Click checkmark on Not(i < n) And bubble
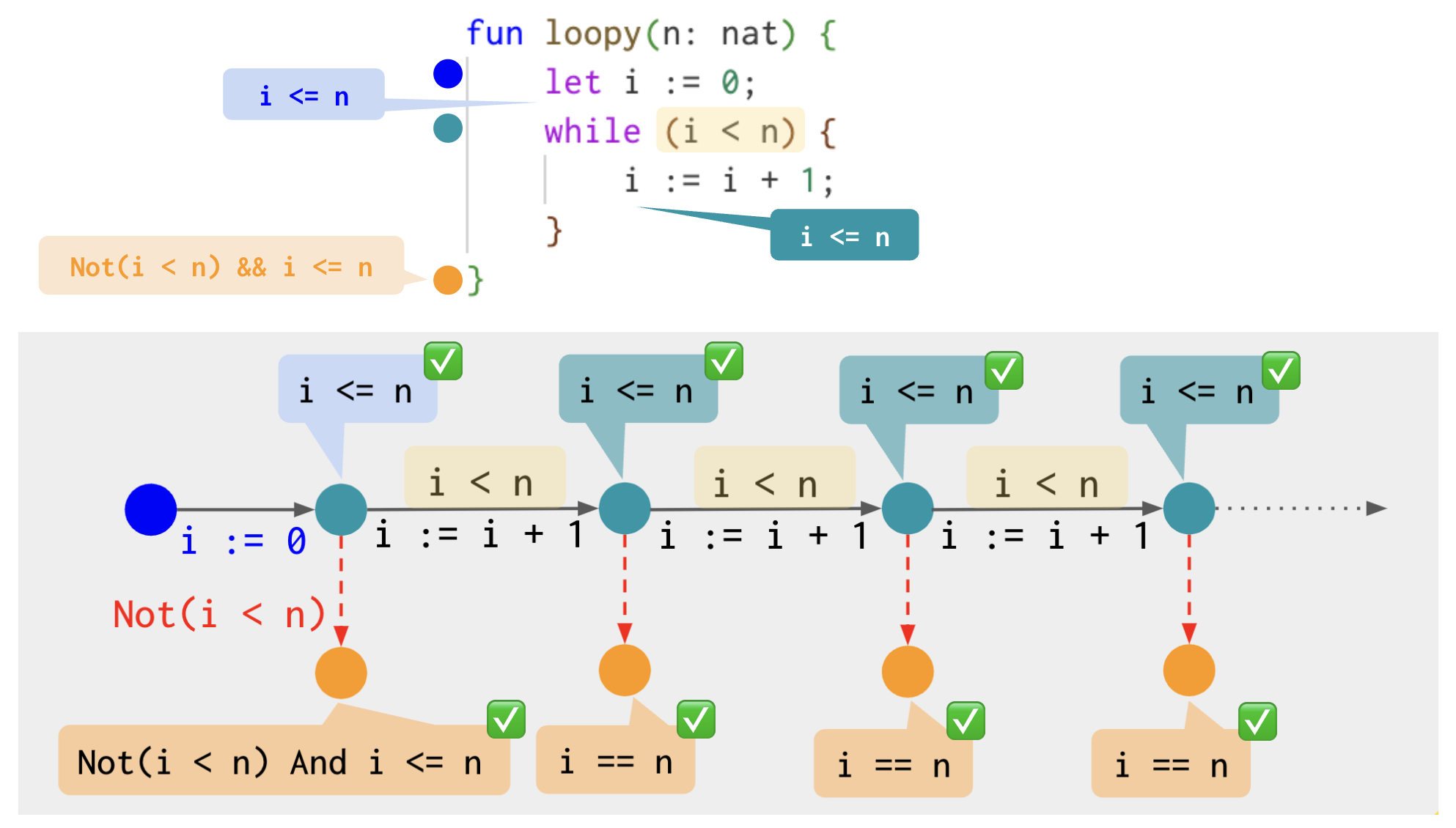The height and width of the screenshot is (828, 1456). (x=506, y=720)
